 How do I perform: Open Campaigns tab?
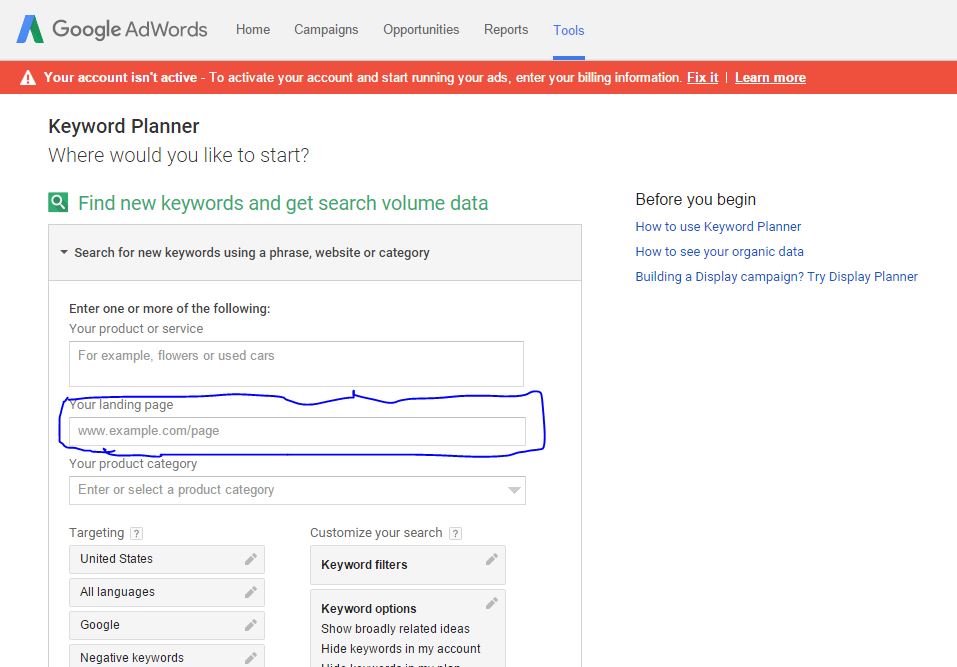tap(326, 29)
